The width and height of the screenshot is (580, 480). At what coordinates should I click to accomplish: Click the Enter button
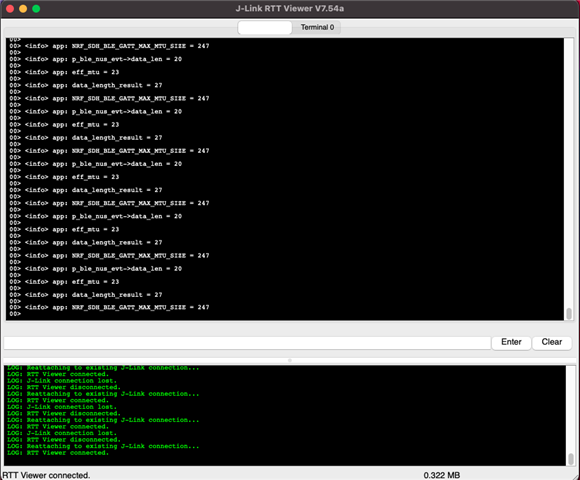point(511,342)
